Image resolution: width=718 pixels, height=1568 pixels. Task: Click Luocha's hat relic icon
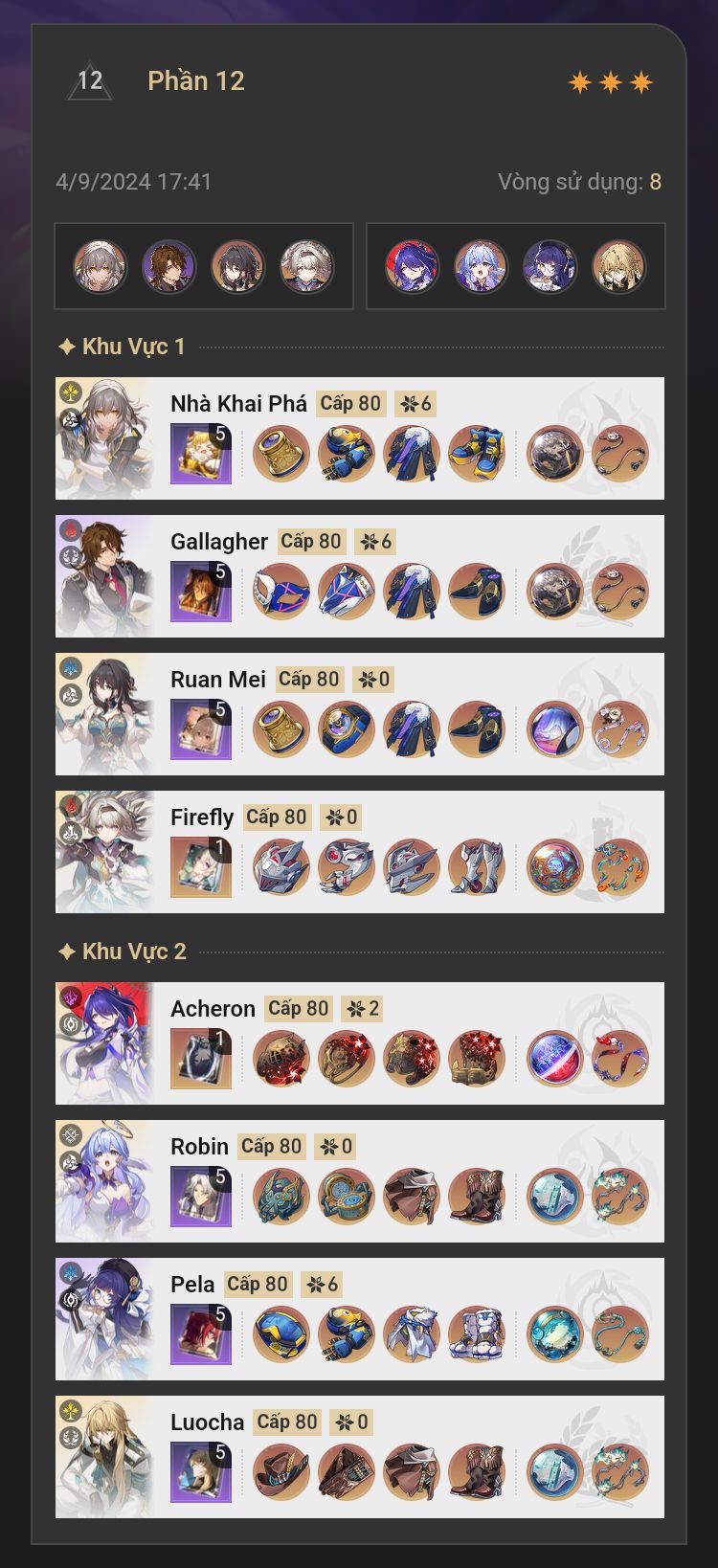click(281, 1472)
